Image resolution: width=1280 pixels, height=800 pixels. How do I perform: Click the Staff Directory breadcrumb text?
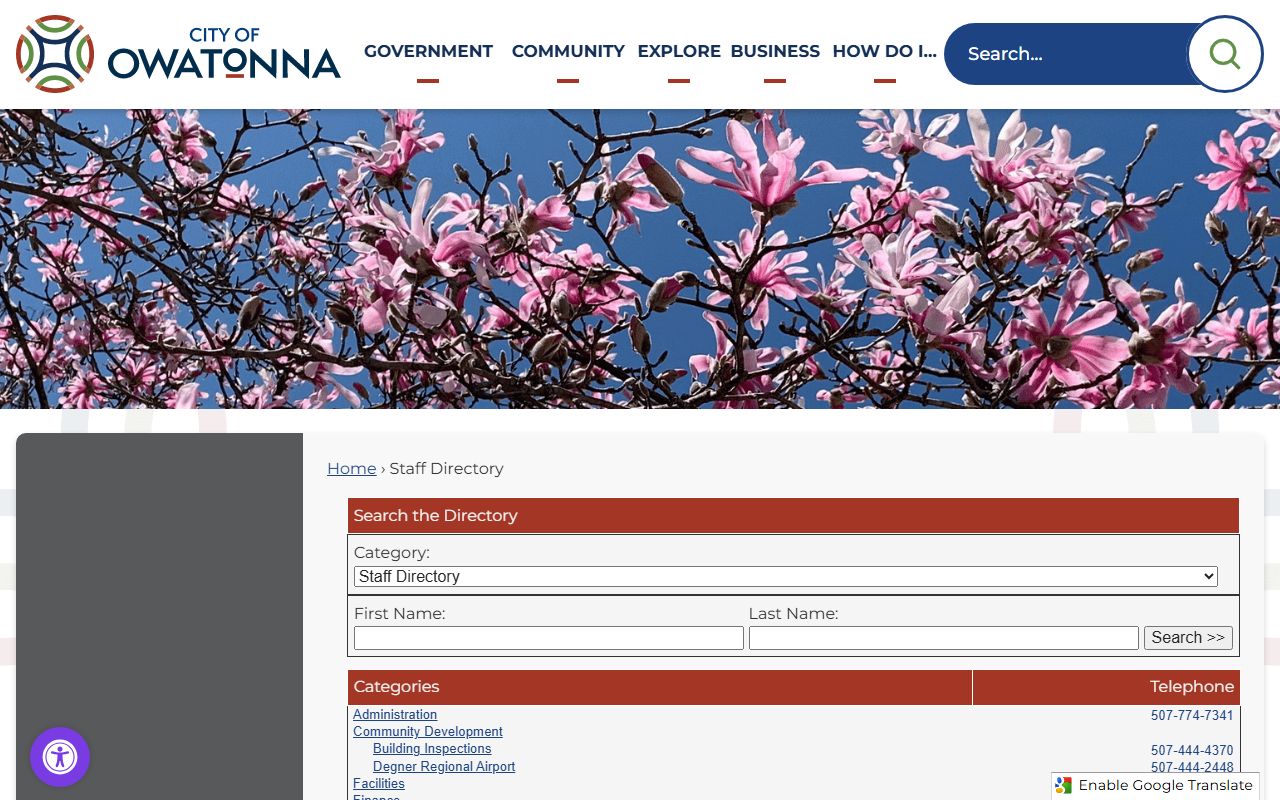446,469
